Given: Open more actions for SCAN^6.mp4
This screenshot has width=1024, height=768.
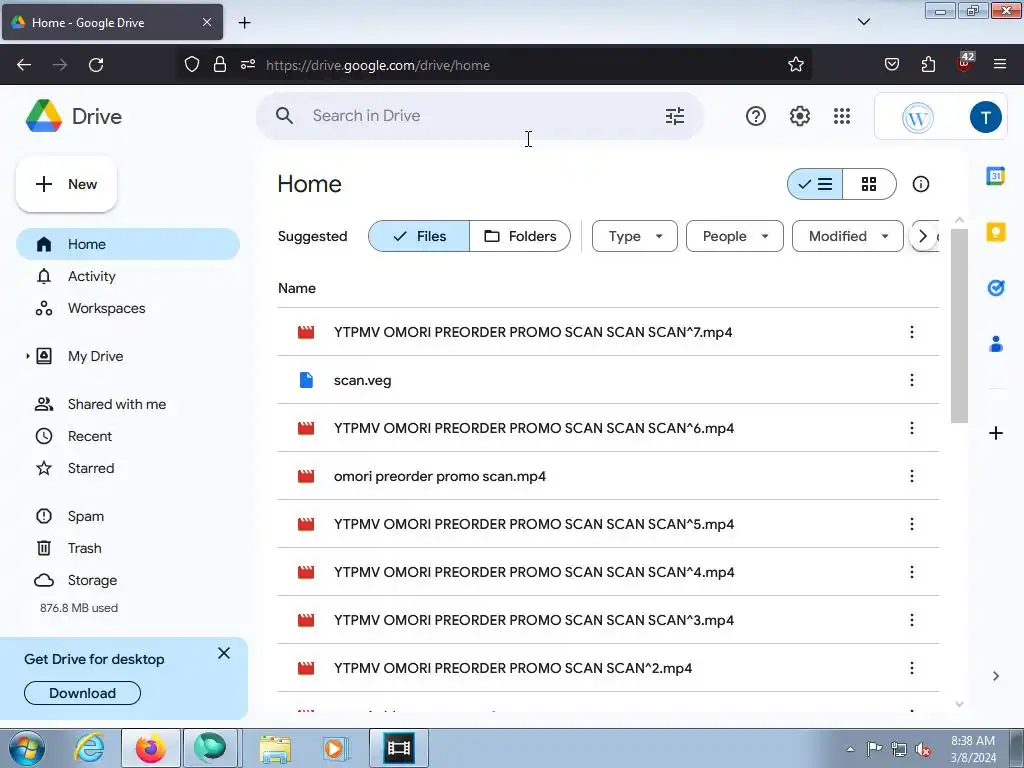Looking at the screenshot, I should (912, 428).
